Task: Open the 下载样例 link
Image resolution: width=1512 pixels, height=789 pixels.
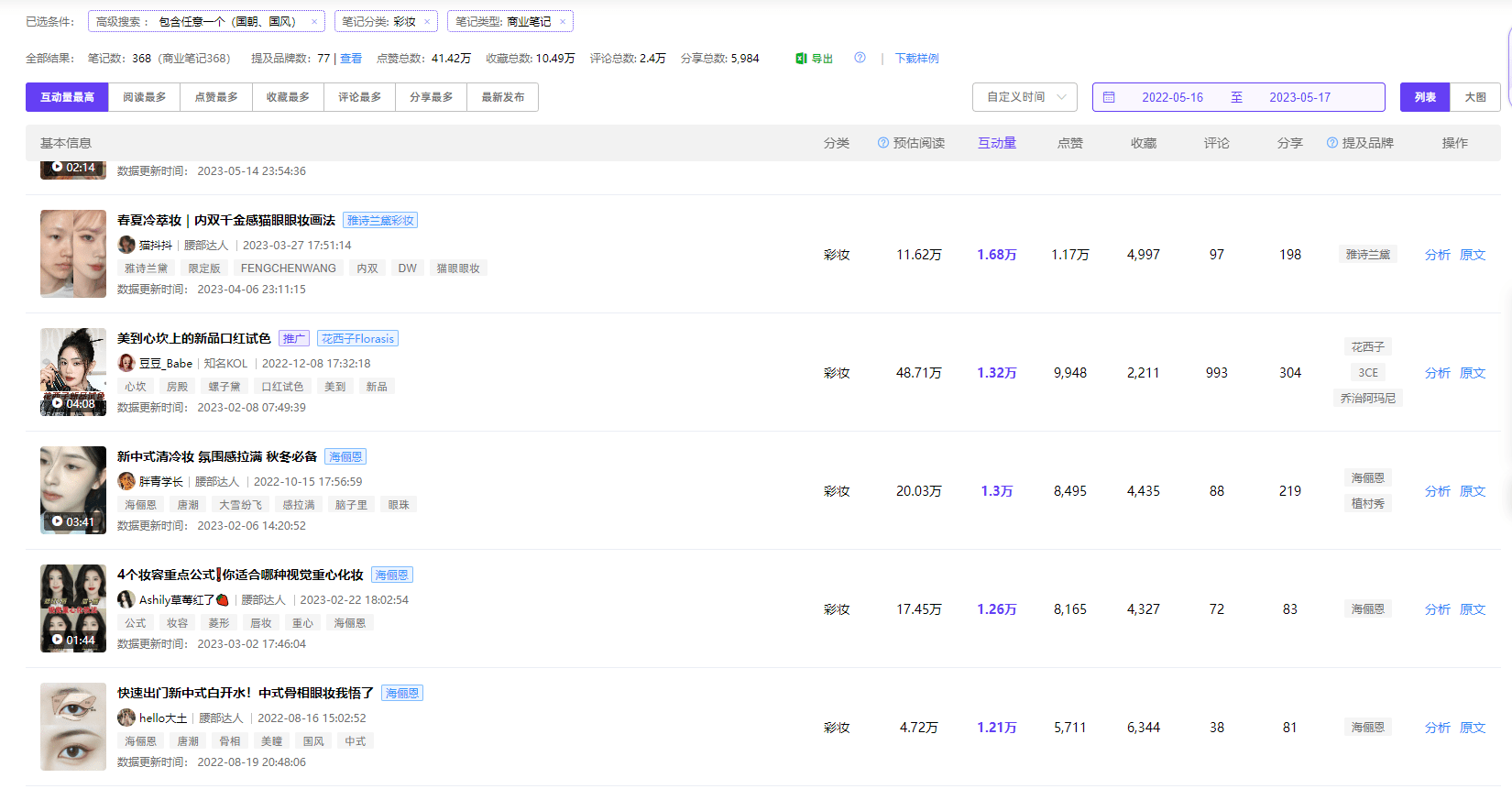Action: tap(916, 59)
